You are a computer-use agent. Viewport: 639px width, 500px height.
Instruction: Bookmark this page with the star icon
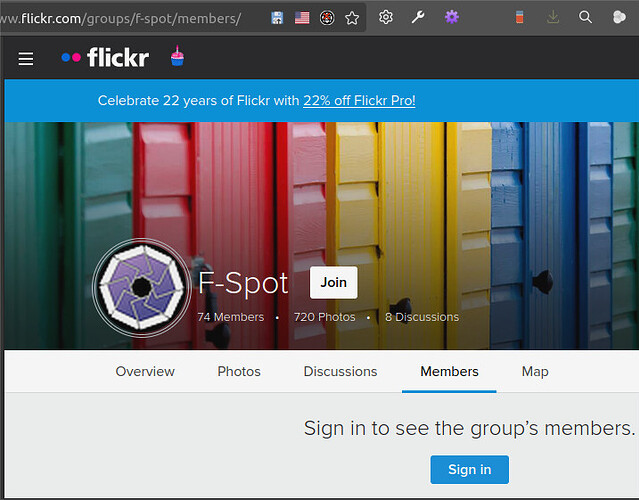[x=352, y=18]
